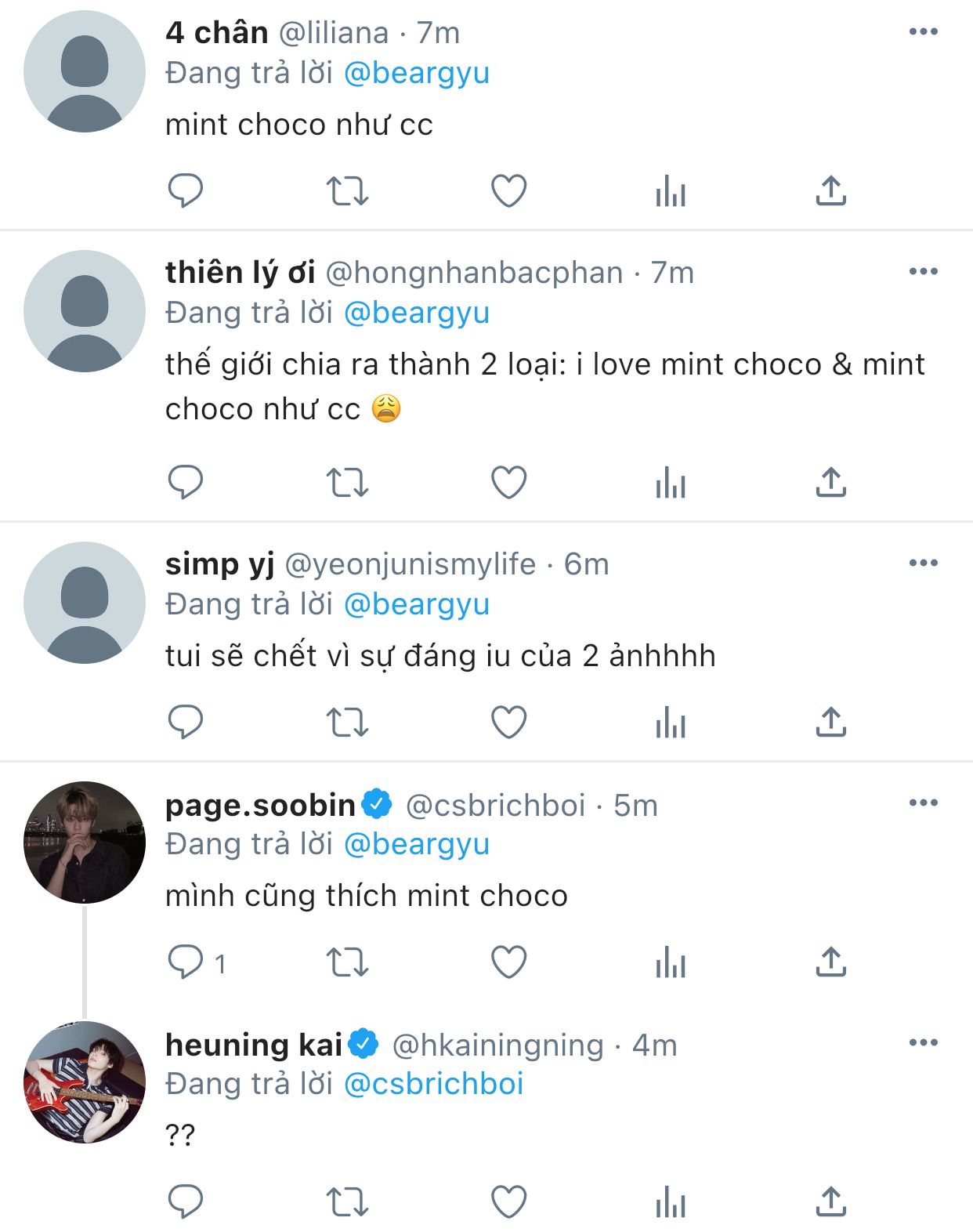Like thiên lý ơi's tweet
Viewport: 973px width, 1232px height.
(x=508, y=482)
